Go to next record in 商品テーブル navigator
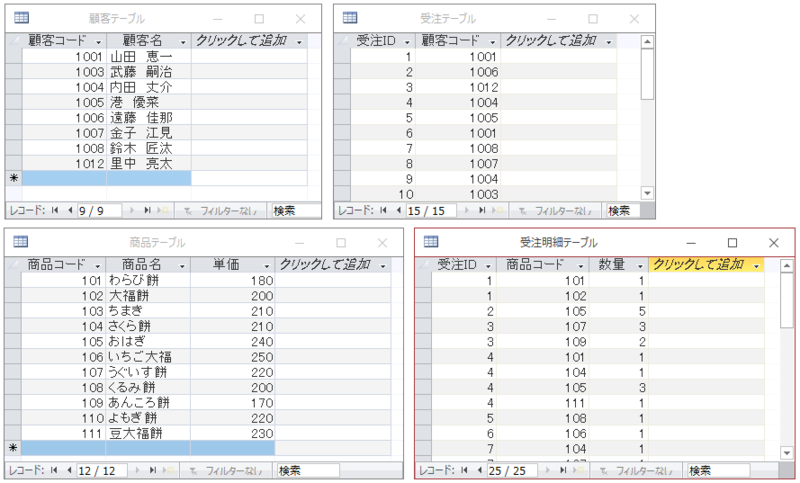 [x=134, y=470]
